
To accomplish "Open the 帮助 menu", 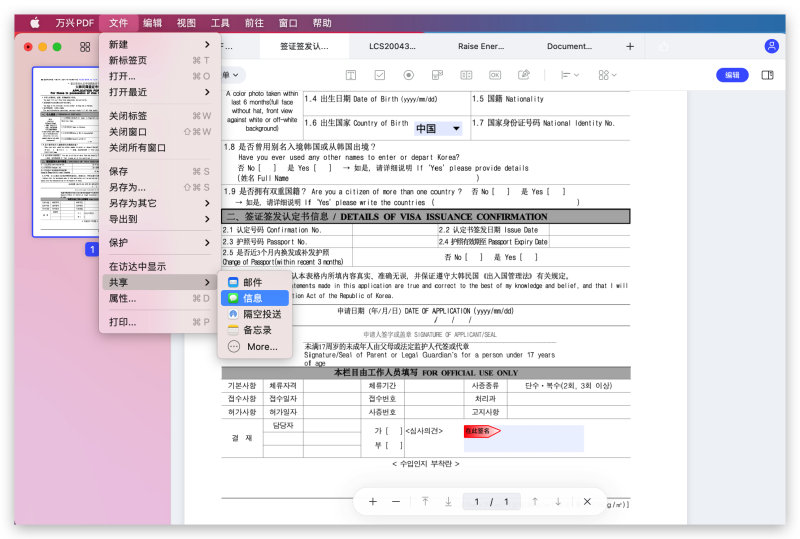I will pyautogui.click(x=322, y=23).
